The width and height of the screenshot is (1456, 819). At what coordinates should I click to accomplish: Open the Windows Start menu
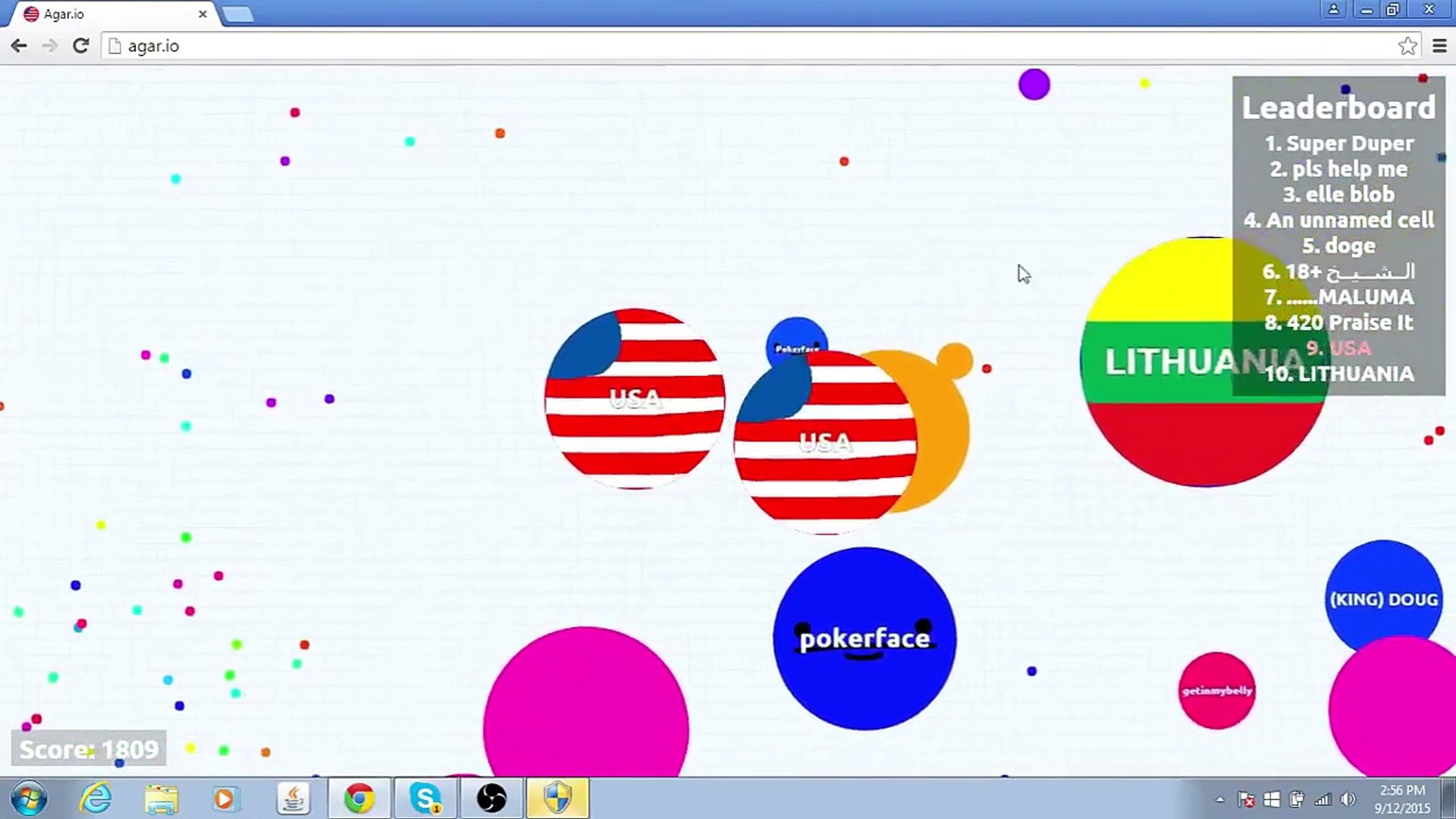pyautogui.click(x=29, y=799)
